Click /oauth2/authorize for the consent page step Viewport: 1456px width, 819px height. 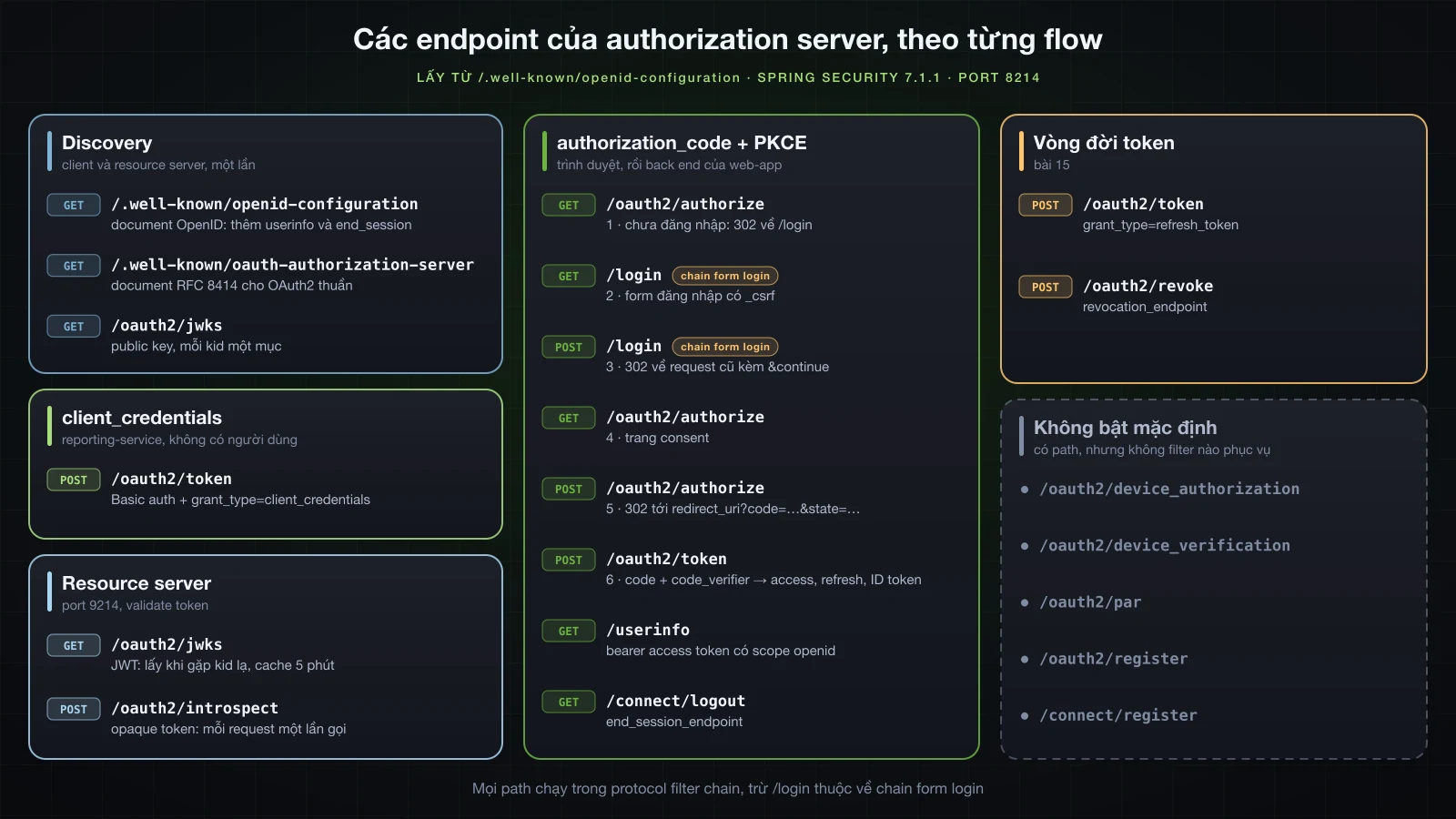coord(685,417)
